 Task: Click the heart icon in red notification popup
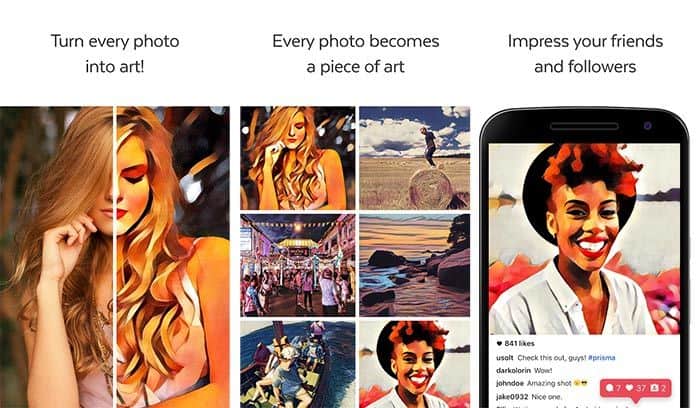click(629, 388)
